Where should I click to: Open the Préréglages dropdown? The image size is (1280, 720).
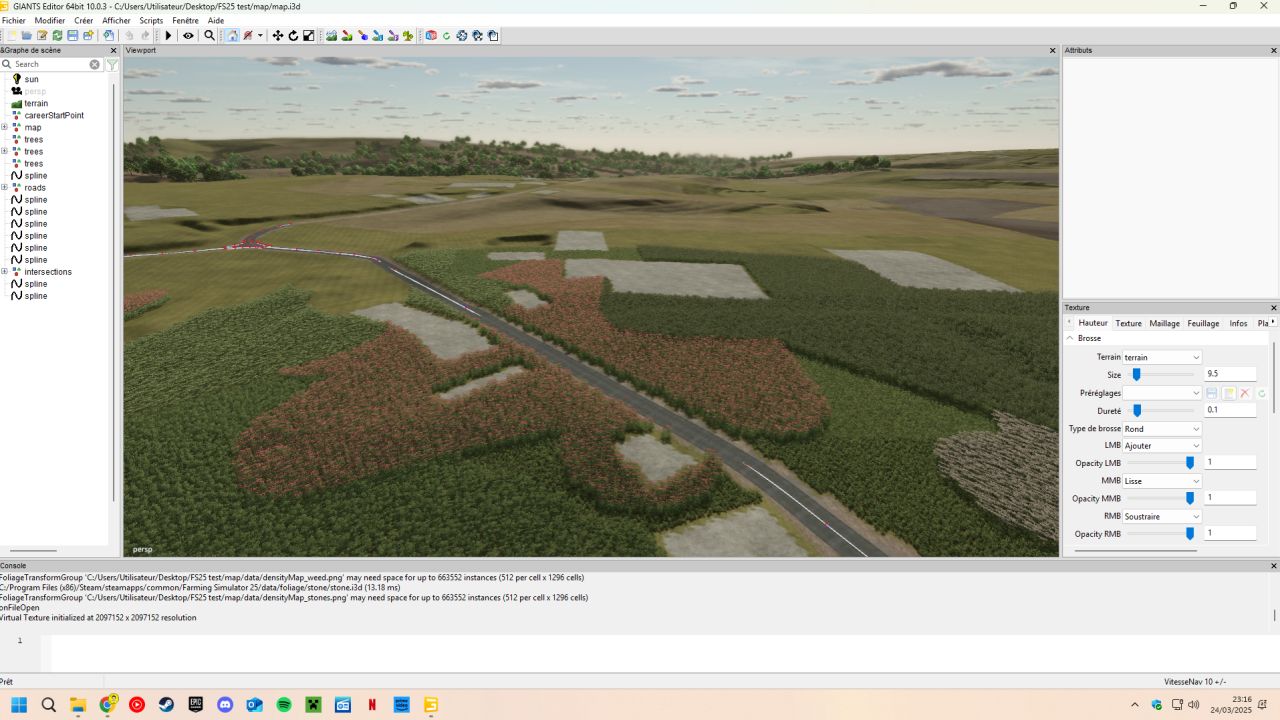(x=1162, y=393)
